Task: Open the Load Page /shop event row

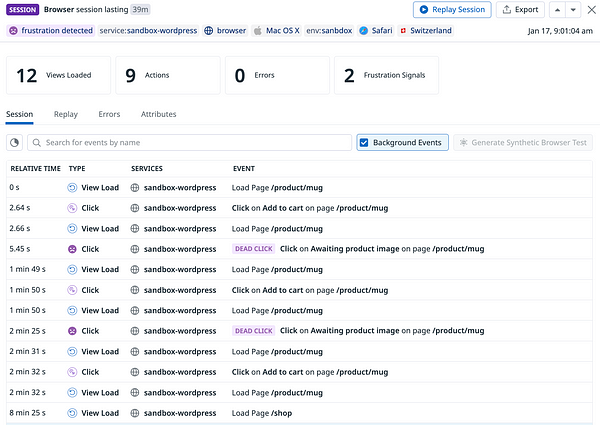Action: click(300, 413)
